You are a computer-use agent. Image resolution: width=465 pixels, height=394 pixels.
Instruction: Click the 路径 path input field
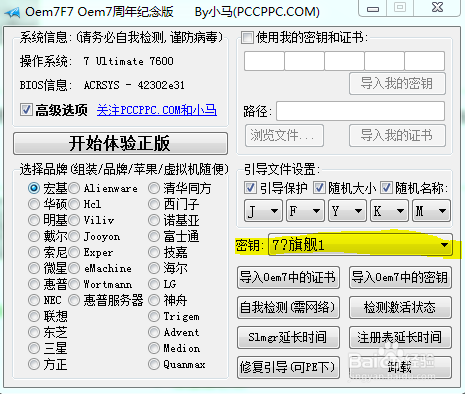point(360,111)
